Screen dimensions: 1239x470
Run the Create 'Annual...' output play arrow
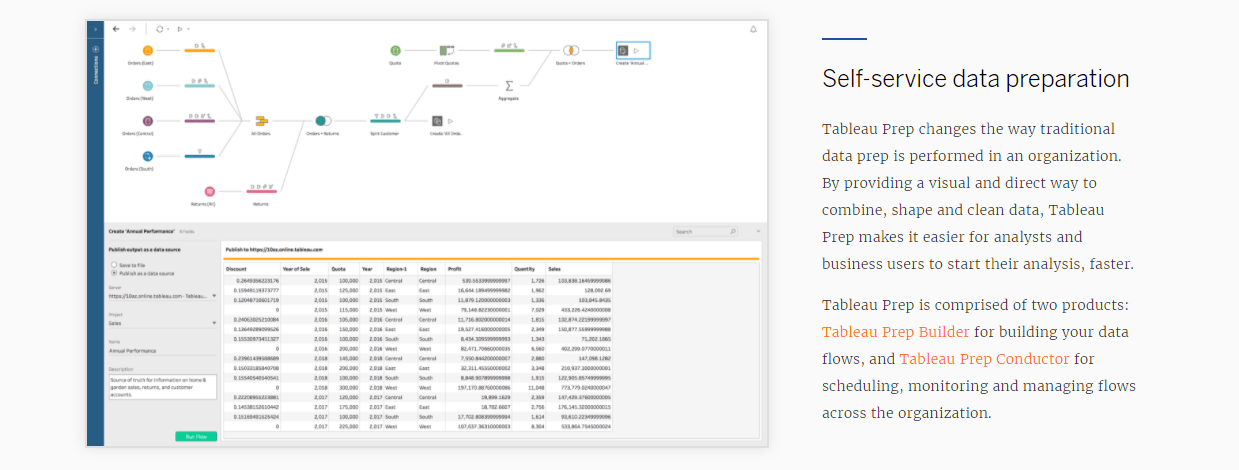click(x=637, y=50)
